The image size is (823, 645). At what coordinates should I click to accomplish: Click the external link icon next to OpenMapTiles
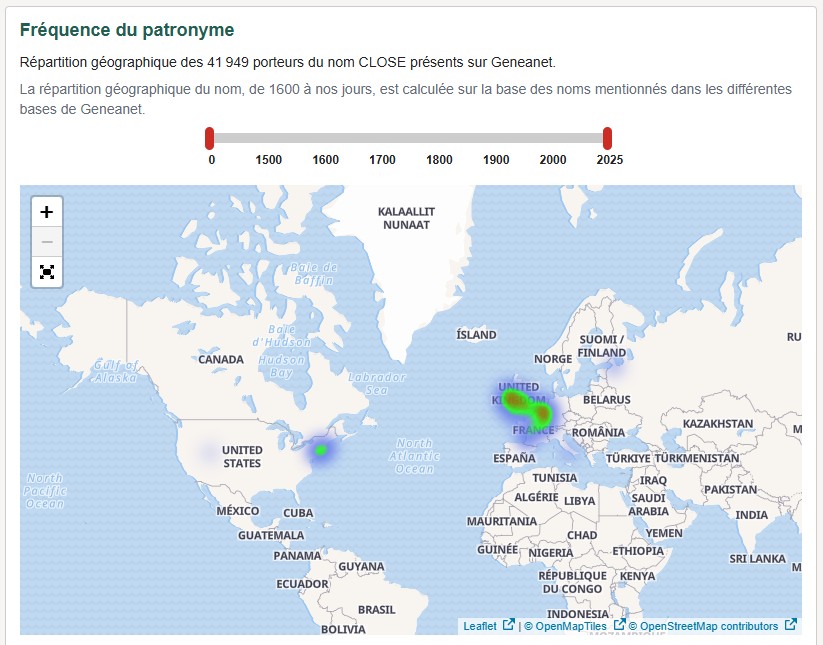pyautogui.click(x=618, y=624)
